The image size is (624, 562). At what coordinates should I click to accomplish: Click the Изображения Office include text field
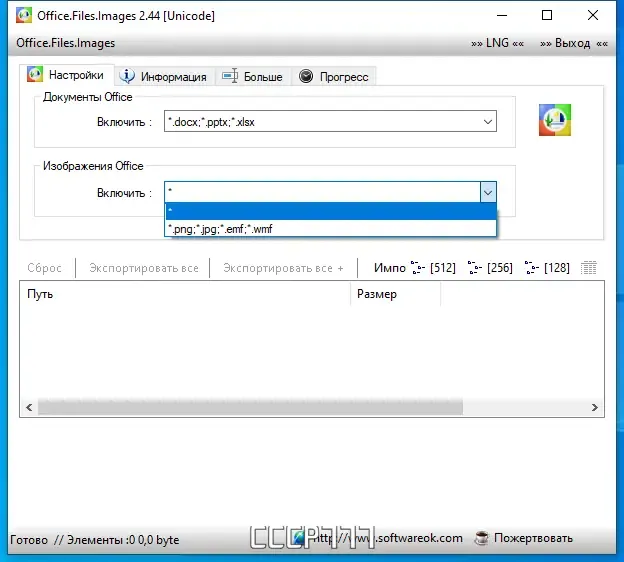pyautogui.click(x=322, y=193)
